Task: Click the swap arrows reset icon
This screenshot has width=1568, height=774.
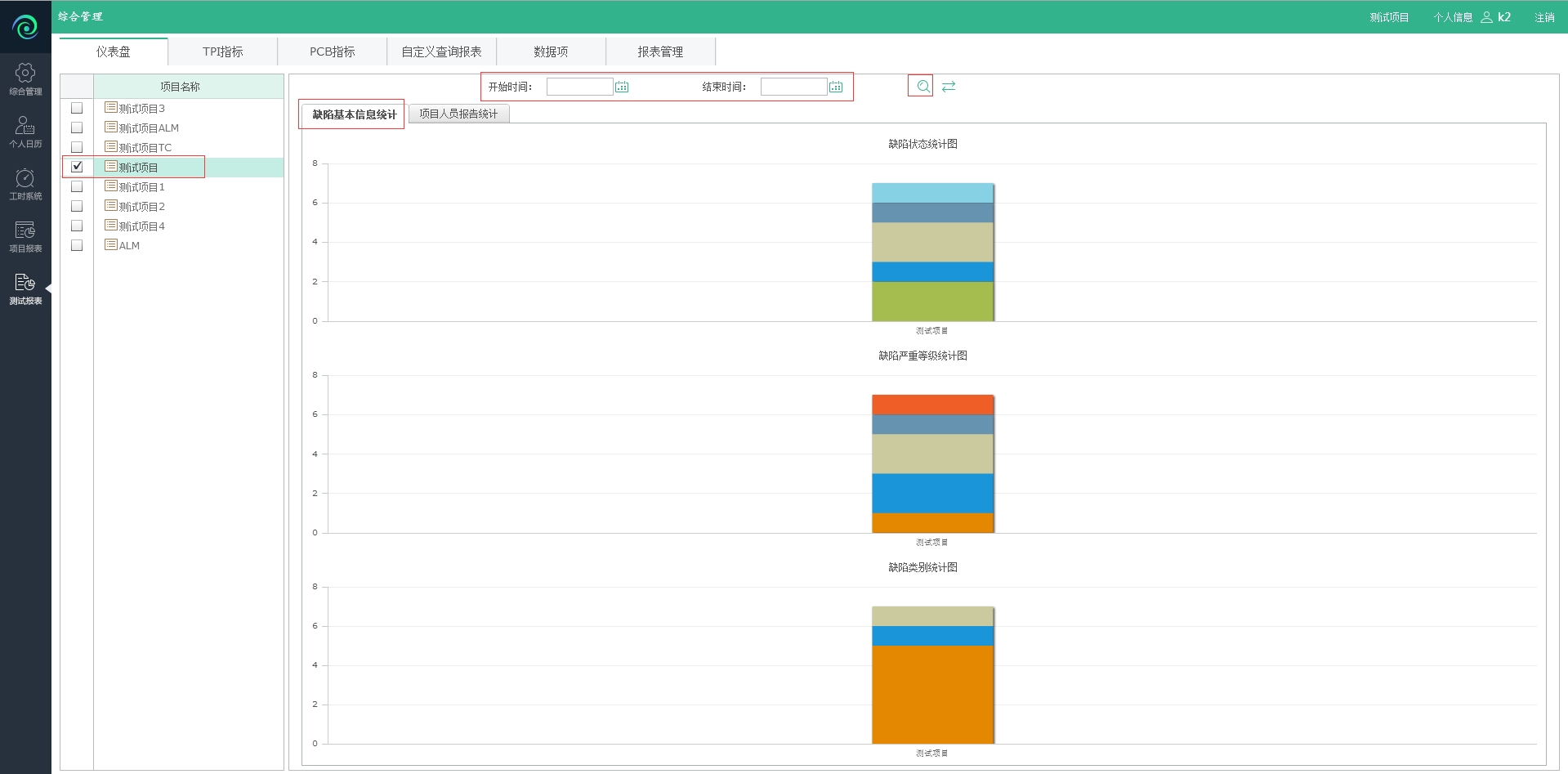Action: pos(949,86)
